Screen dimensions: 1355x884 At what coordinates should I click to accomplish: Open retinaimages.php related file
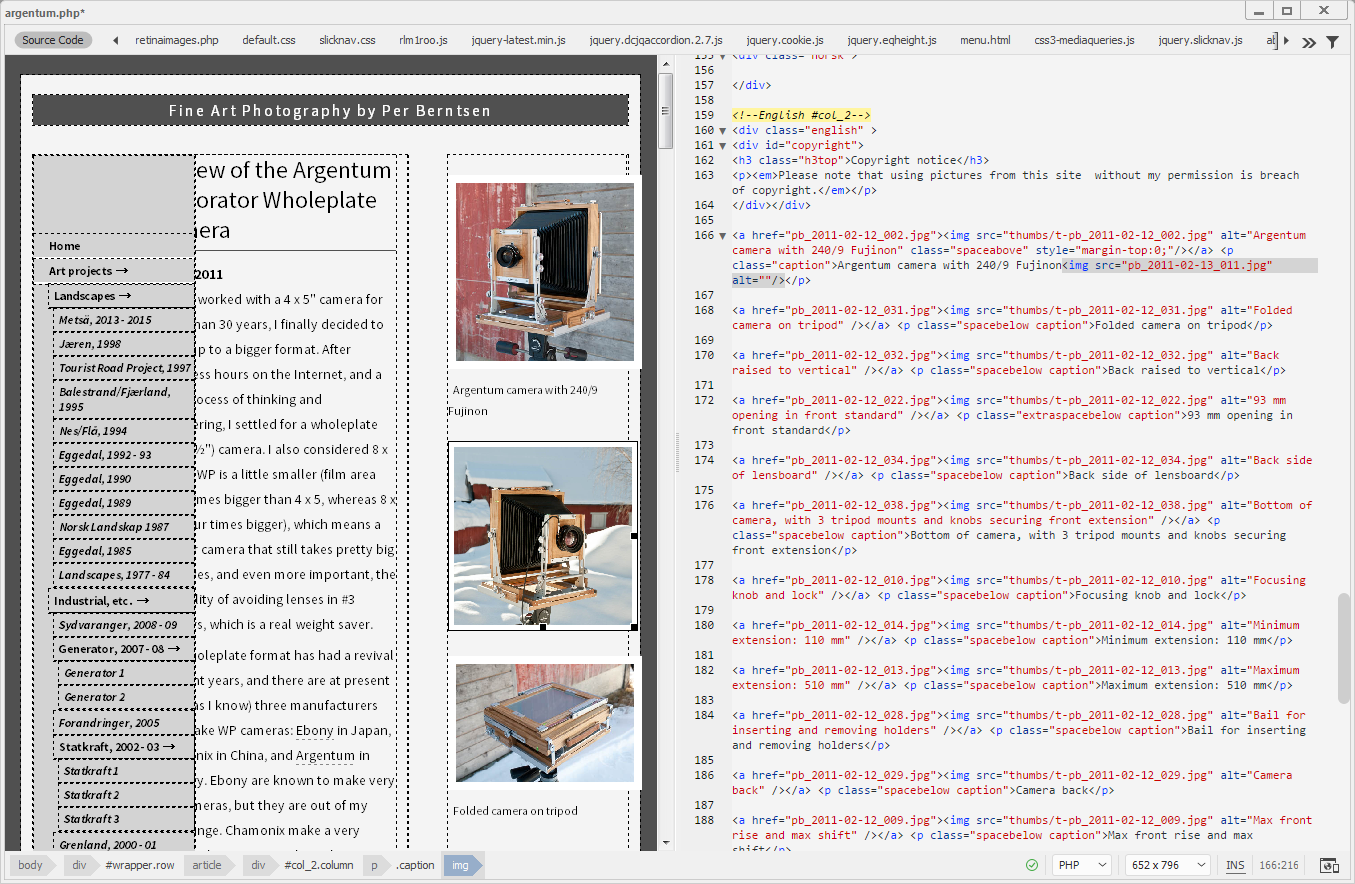pos(177,40)
